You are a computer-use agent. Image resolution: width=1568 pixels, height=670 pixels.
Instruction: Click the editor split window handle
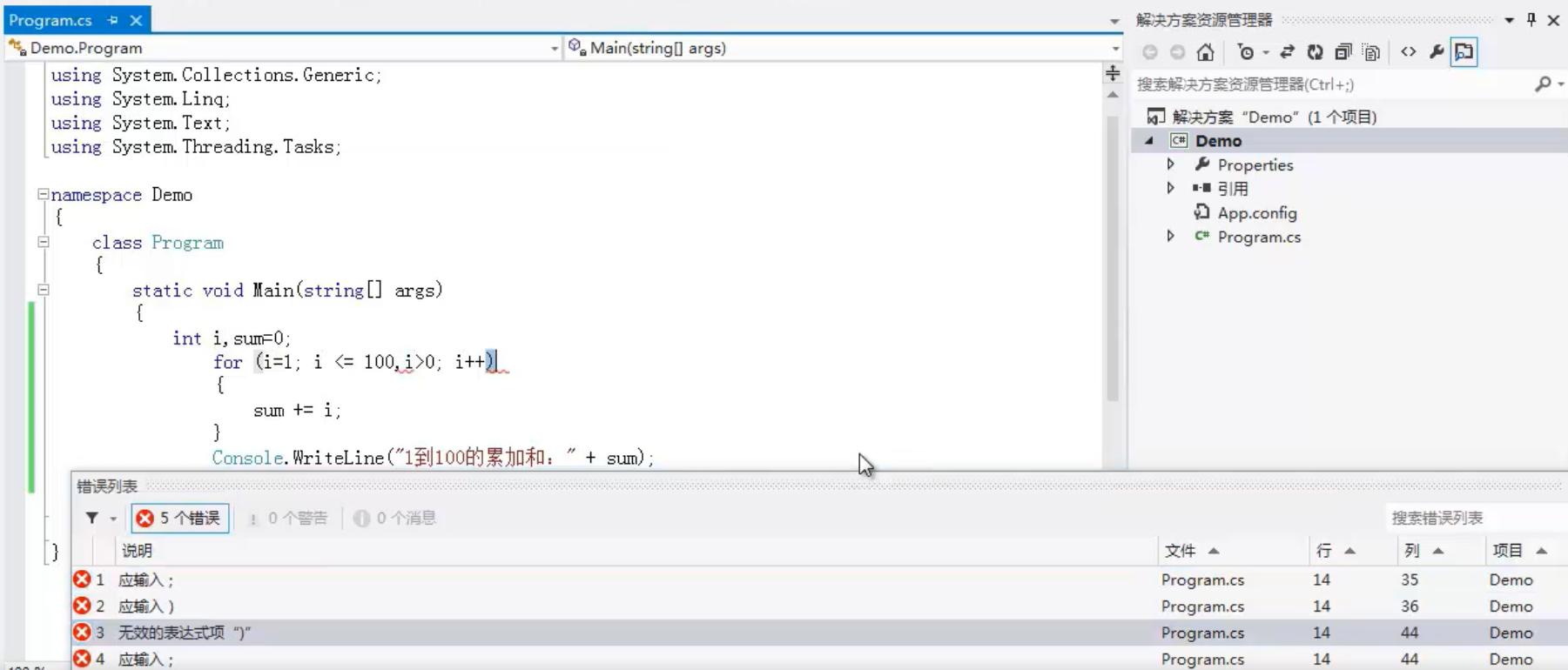pyautogui.click(x=1113, y=72)
